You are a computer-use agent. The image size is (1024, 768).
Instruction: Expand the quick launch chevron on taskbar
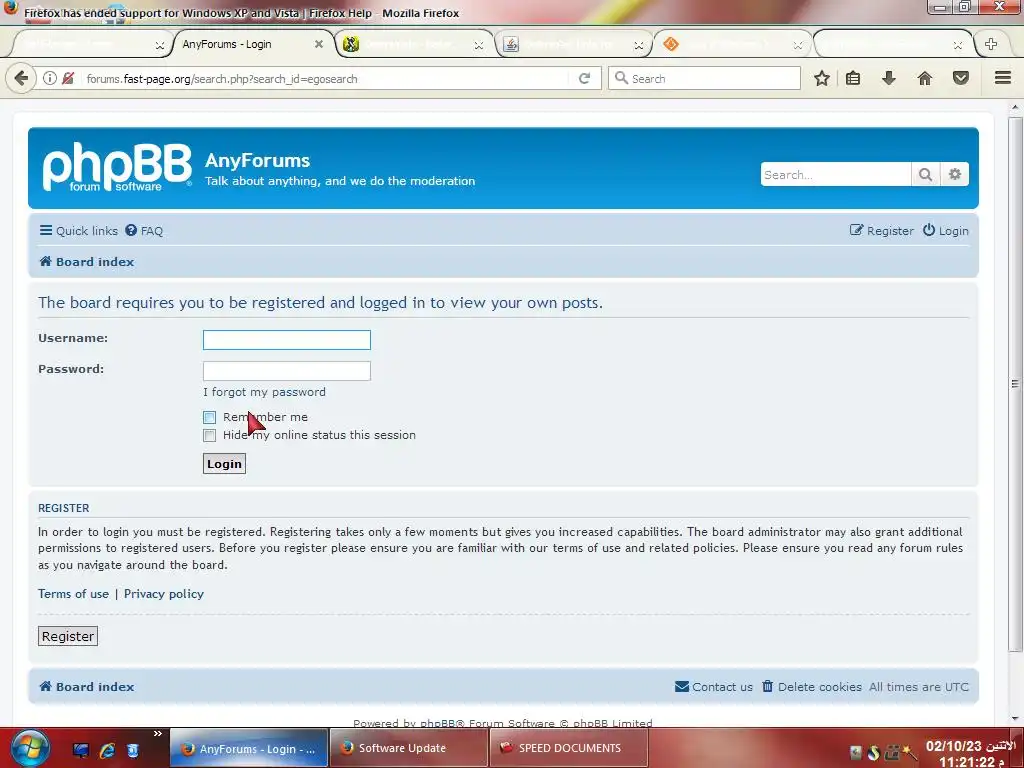(x=157, y=734)
